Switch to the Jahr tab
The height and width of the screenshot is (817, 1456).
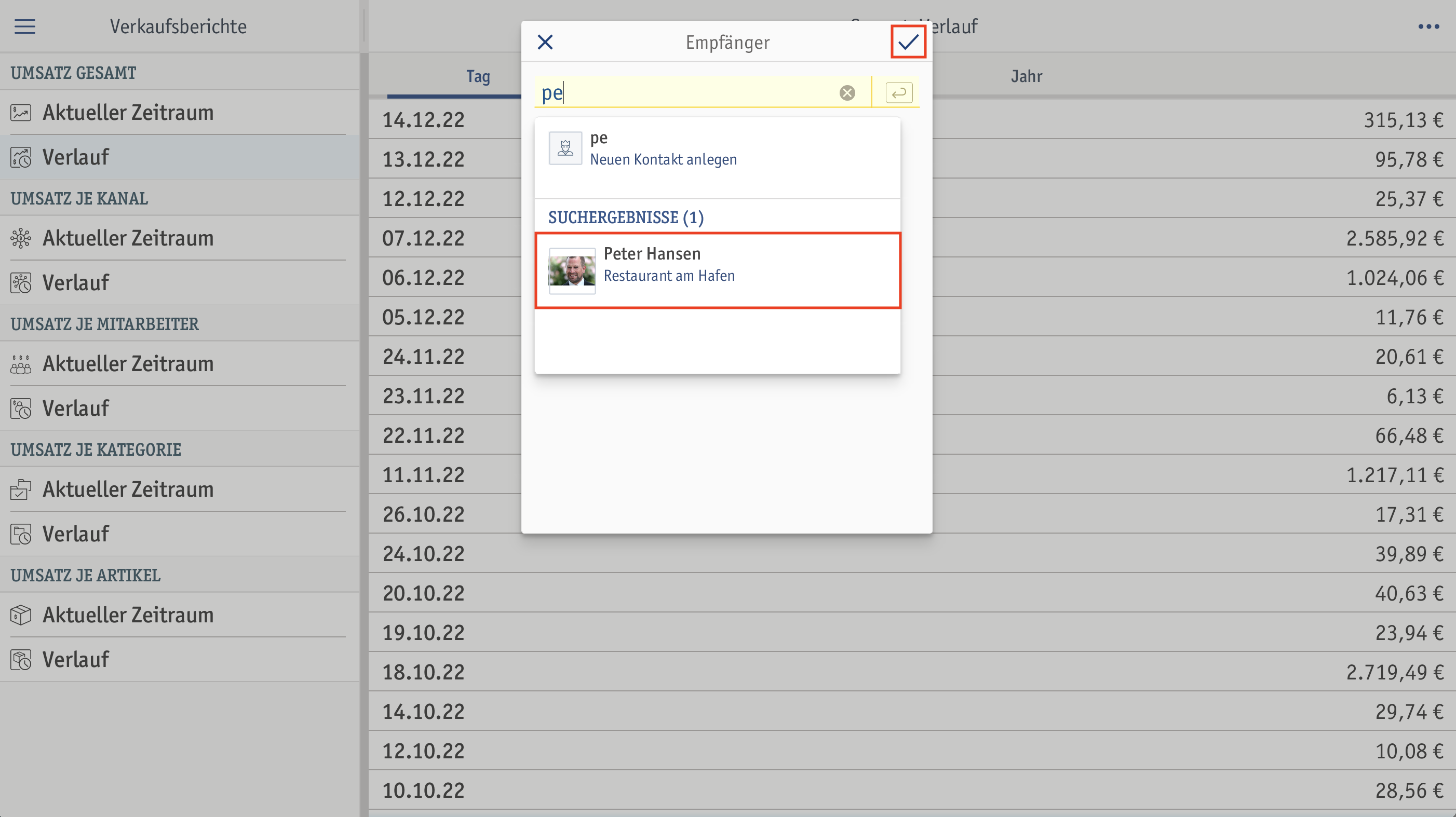tap(1027, 76)
